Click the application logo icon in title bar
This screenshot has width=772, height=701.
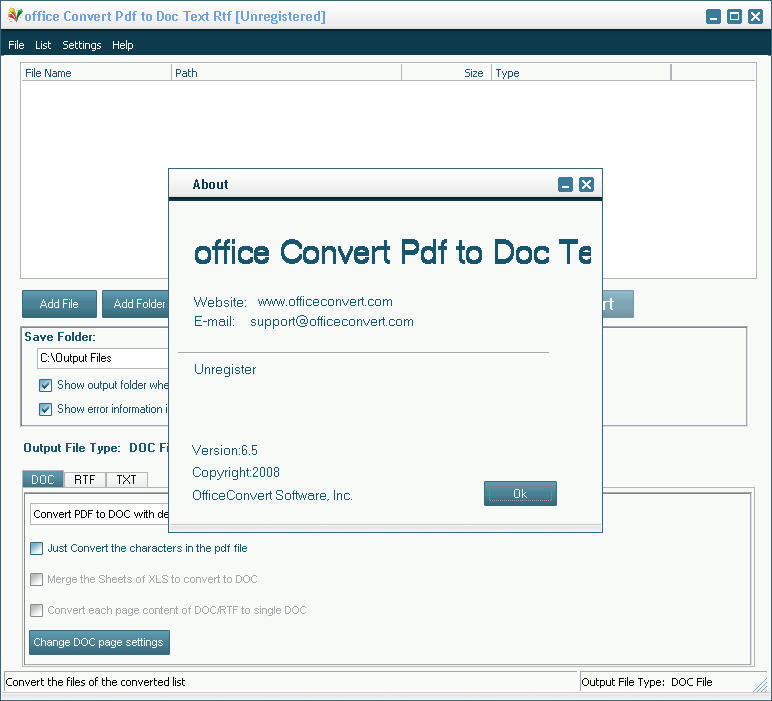(x=15, y=15)
